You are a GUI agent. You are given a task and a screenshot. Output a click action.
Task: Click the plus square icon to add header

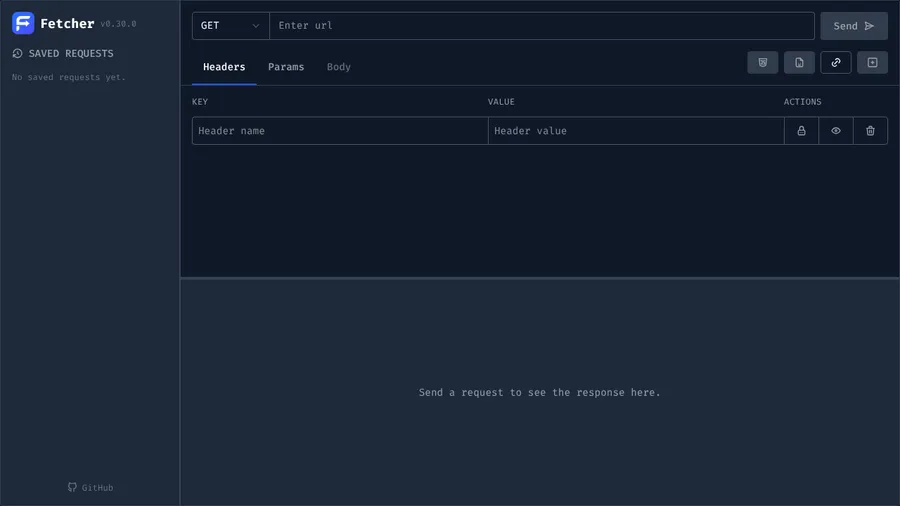pyautogui.click(x=872, y=63)
